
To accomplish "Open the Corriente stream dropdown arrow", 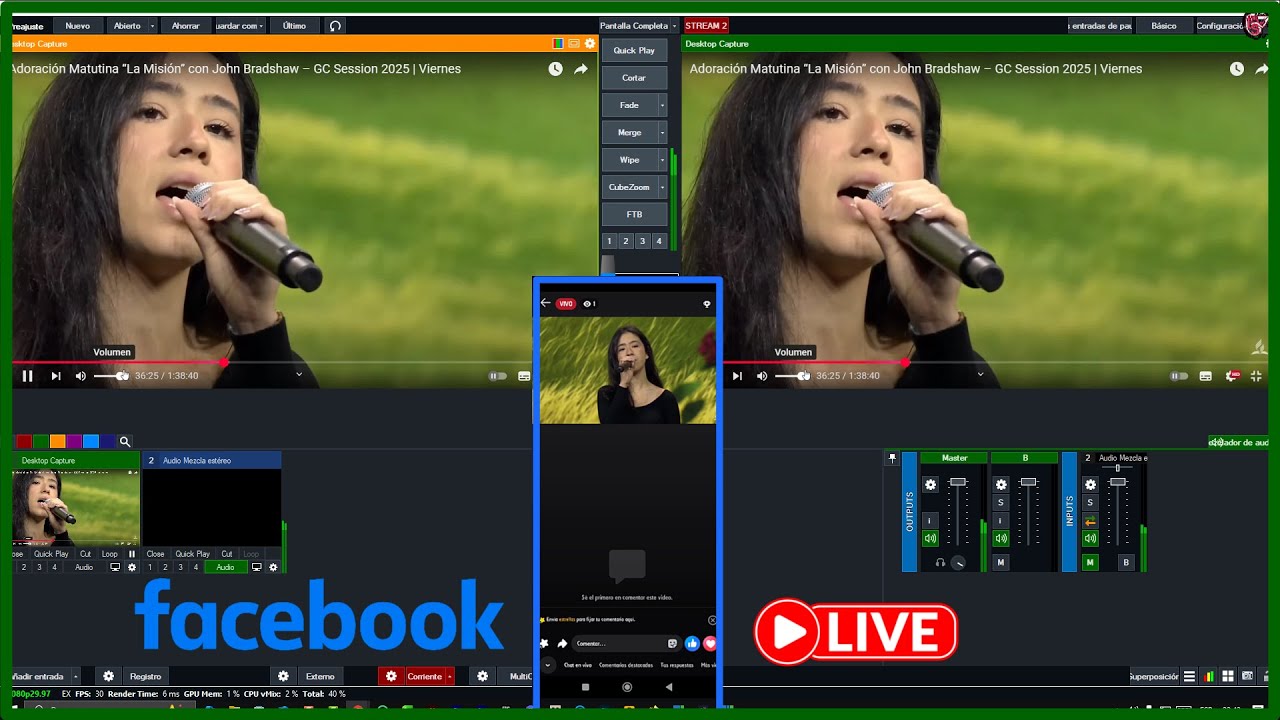I will [x=450, y=676].
